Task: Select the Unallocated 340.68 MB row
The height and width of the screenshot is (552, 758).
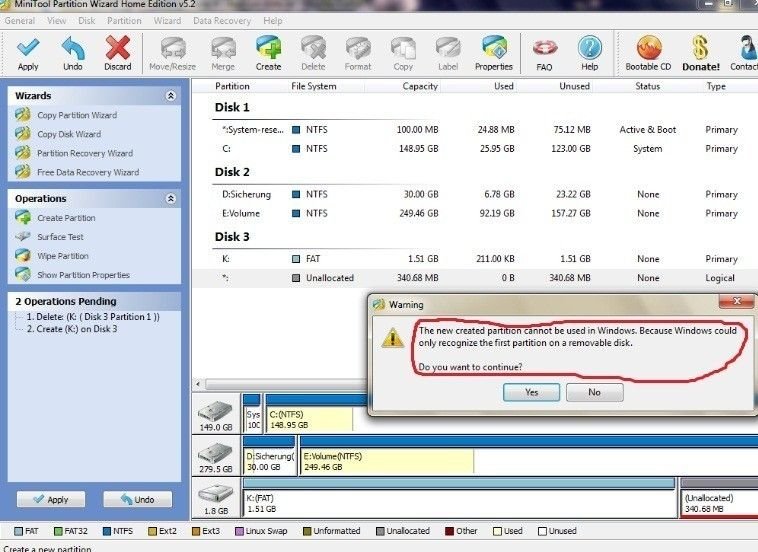Action: point(476,278)
